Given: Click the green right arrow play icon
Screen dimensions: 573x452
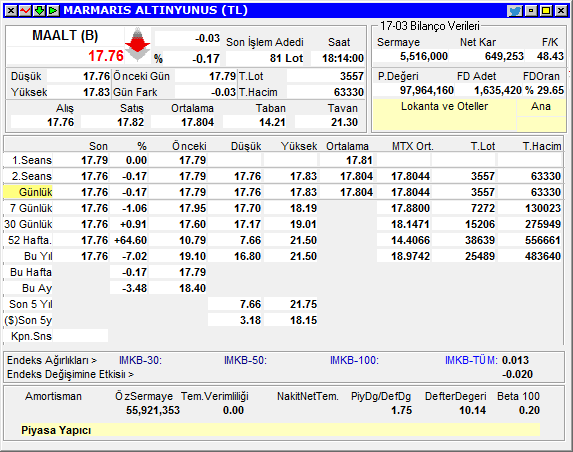Looking at the screenshot, I should point(53,11).
